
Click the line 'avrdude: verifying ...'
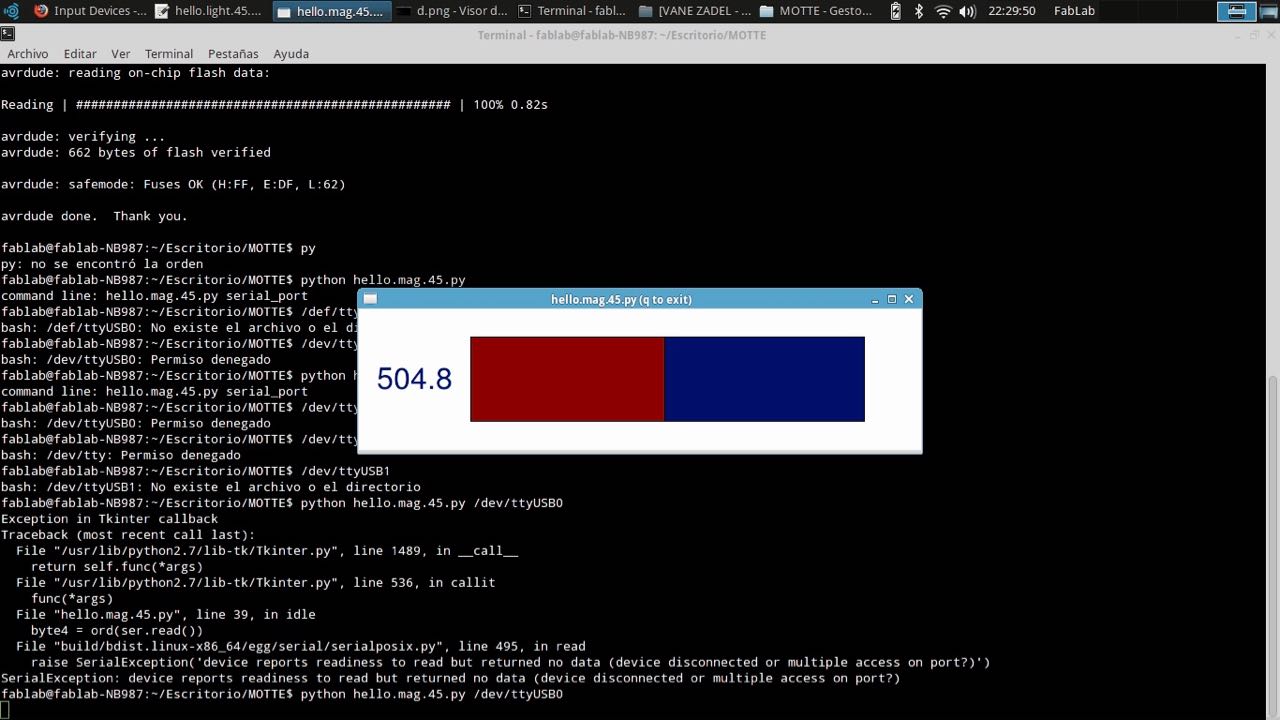click(83, 137)
